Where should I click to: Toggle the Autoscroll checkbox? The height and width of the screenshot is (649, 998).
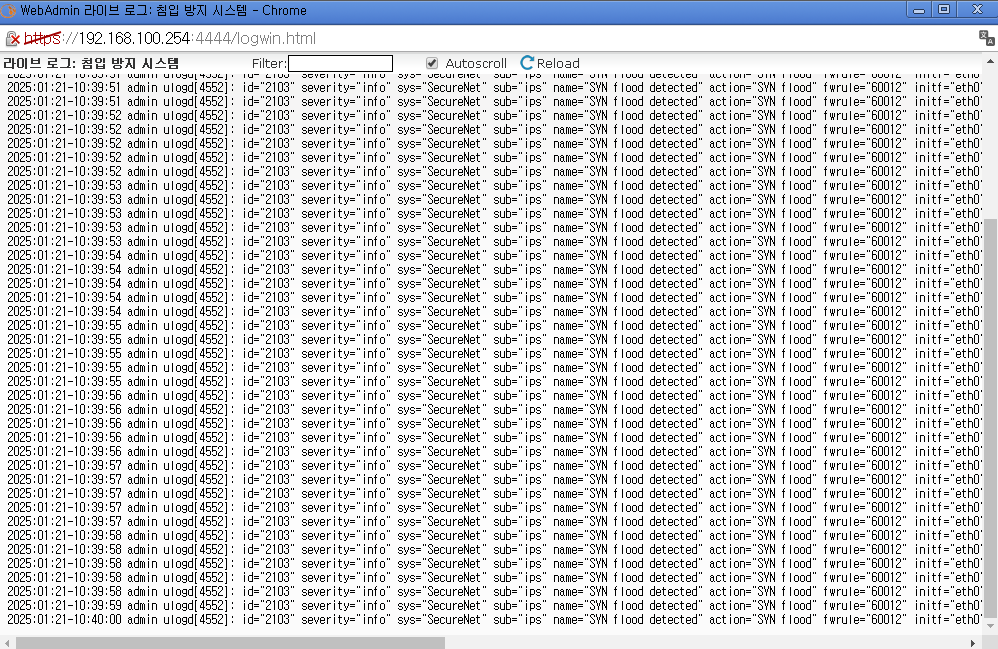coord(432,63)
